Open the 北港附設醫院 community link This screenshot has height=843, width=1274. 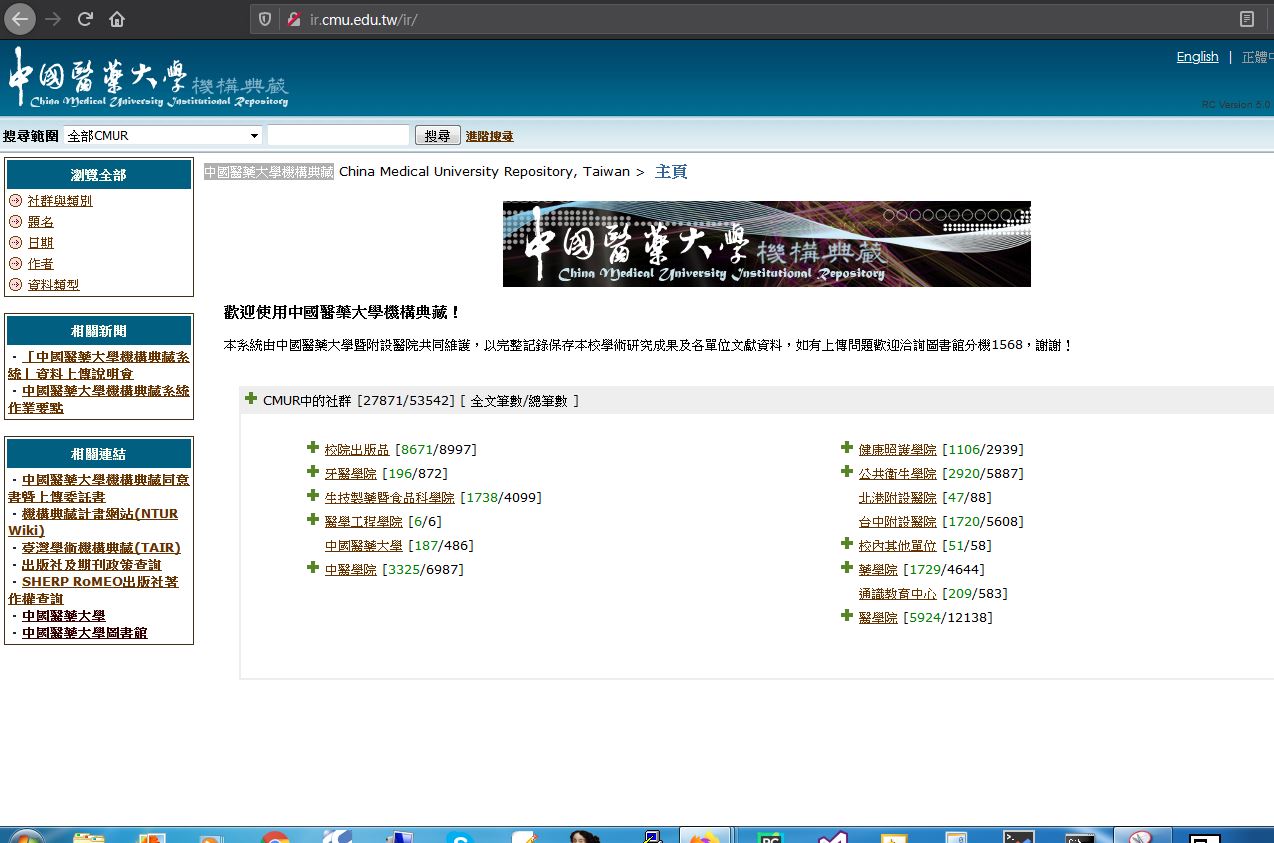click(898, 498)
